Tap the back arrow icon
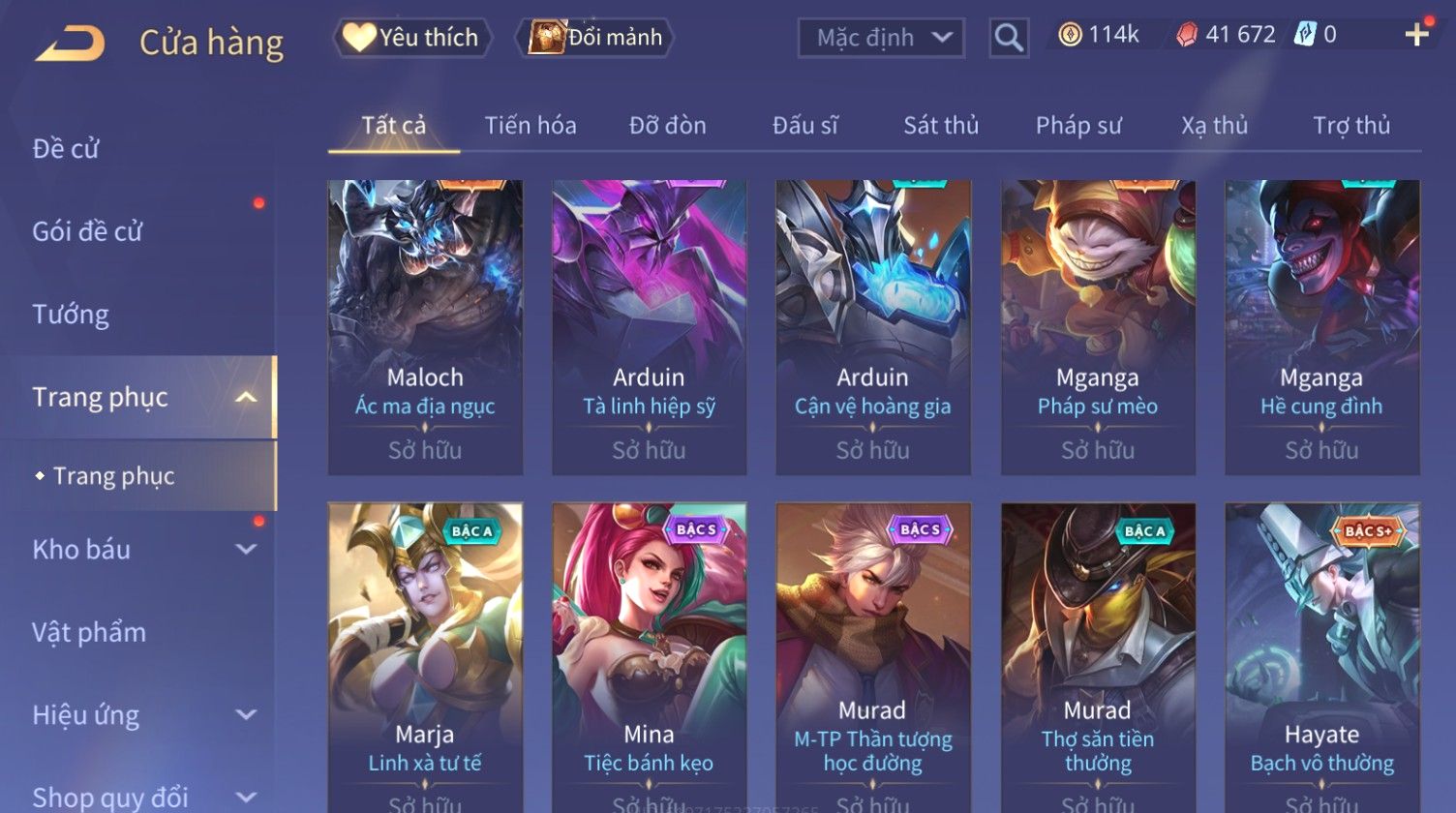Image resolution: width=1456 pixels, height=813 pixels. 71,43
